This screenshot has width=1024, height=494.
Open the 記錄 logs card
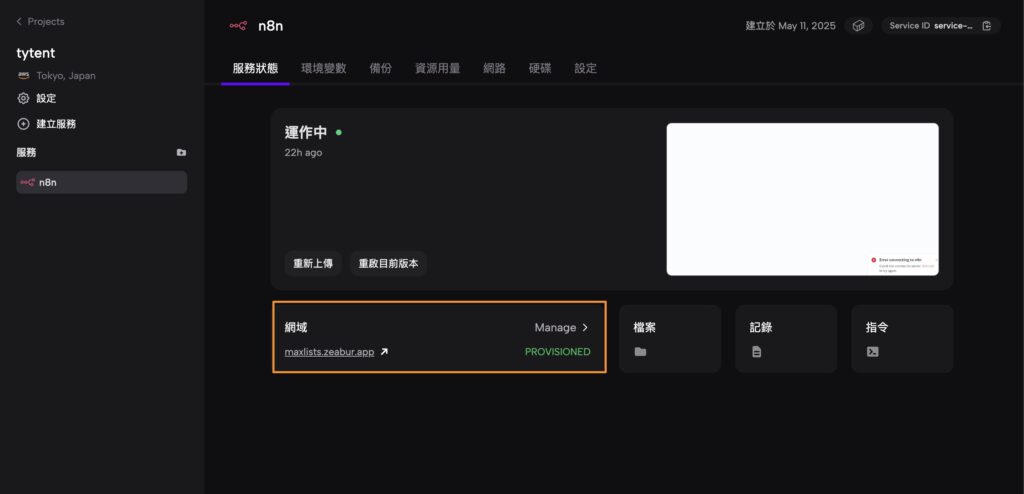[x=786, y=338]
